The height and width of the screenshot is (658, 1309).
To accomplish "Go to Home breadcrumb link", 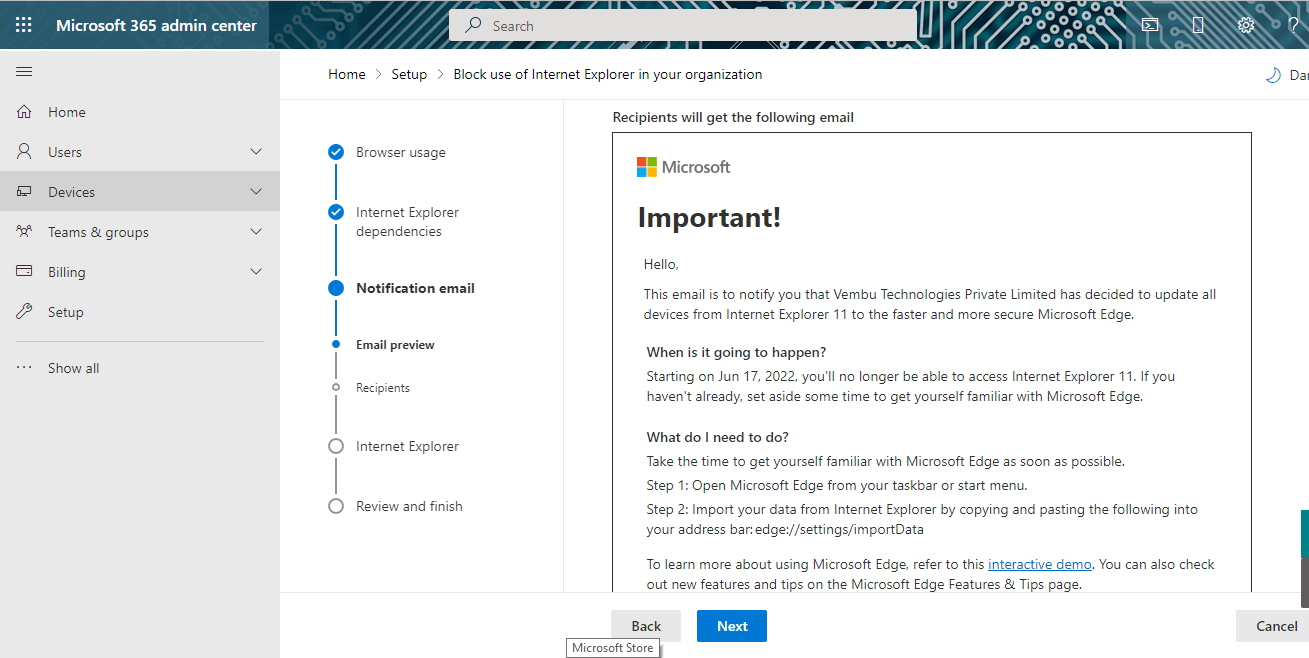I will point(347,74).
